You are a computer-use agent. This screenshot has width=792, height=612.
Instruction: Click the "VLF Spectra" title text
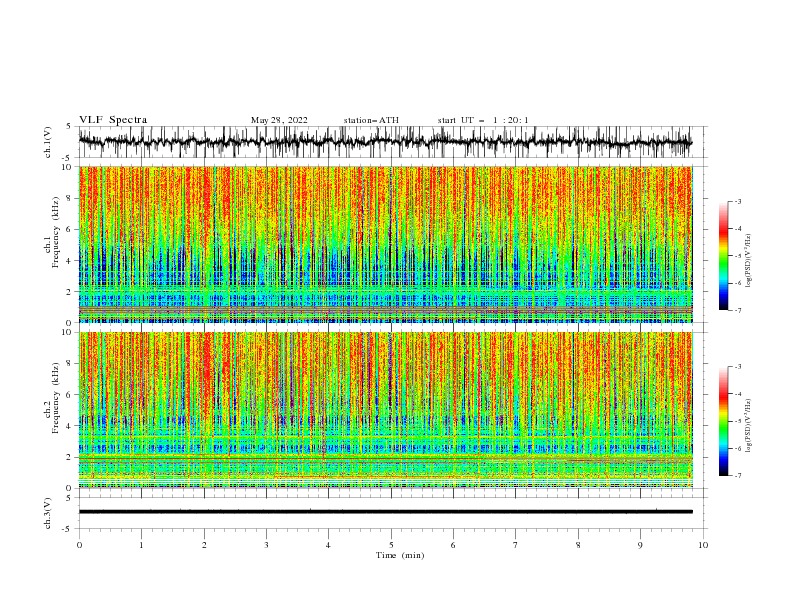(x=113, y=120)
